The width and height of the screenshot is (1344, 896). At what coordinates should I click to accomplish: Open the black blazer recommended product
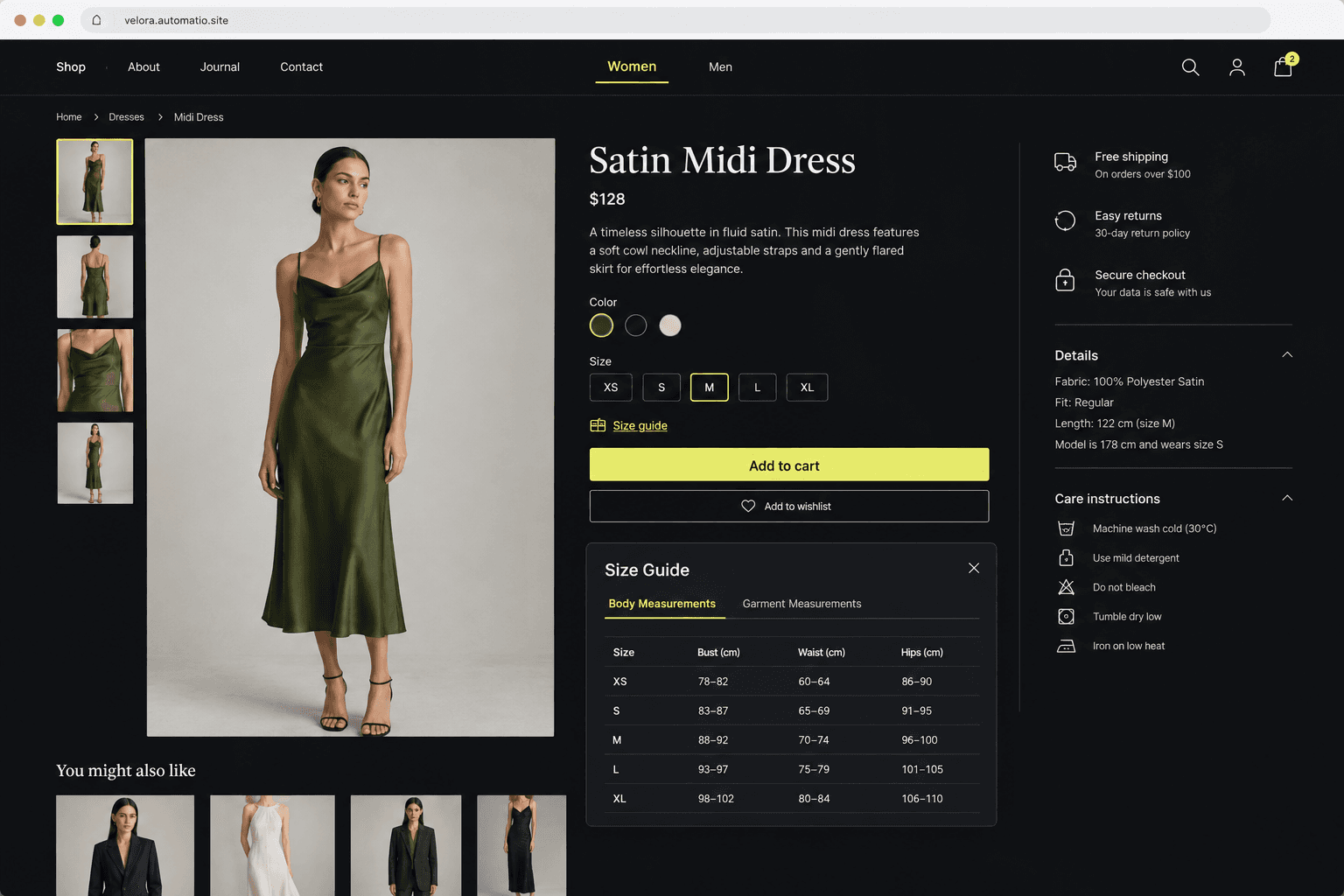point(125,845)
